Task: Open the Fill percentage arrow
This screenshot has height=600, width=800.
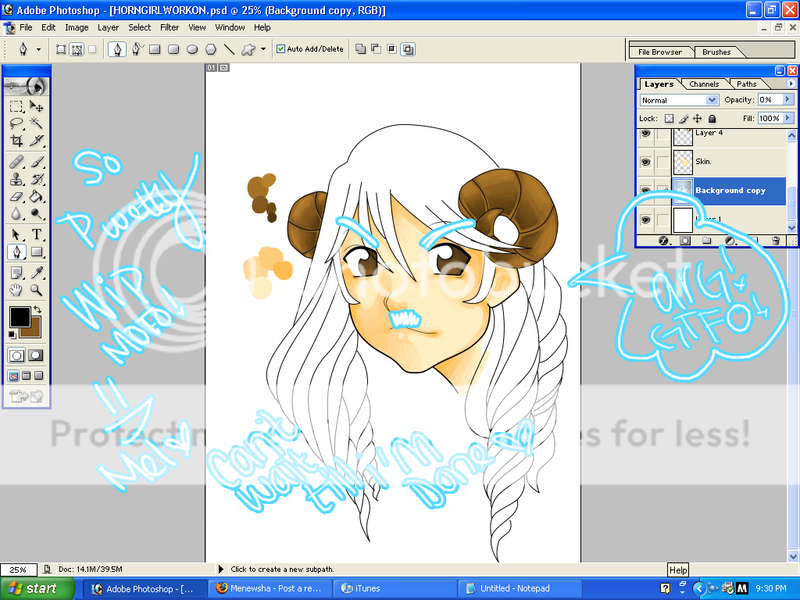Action: coord(789,118)
